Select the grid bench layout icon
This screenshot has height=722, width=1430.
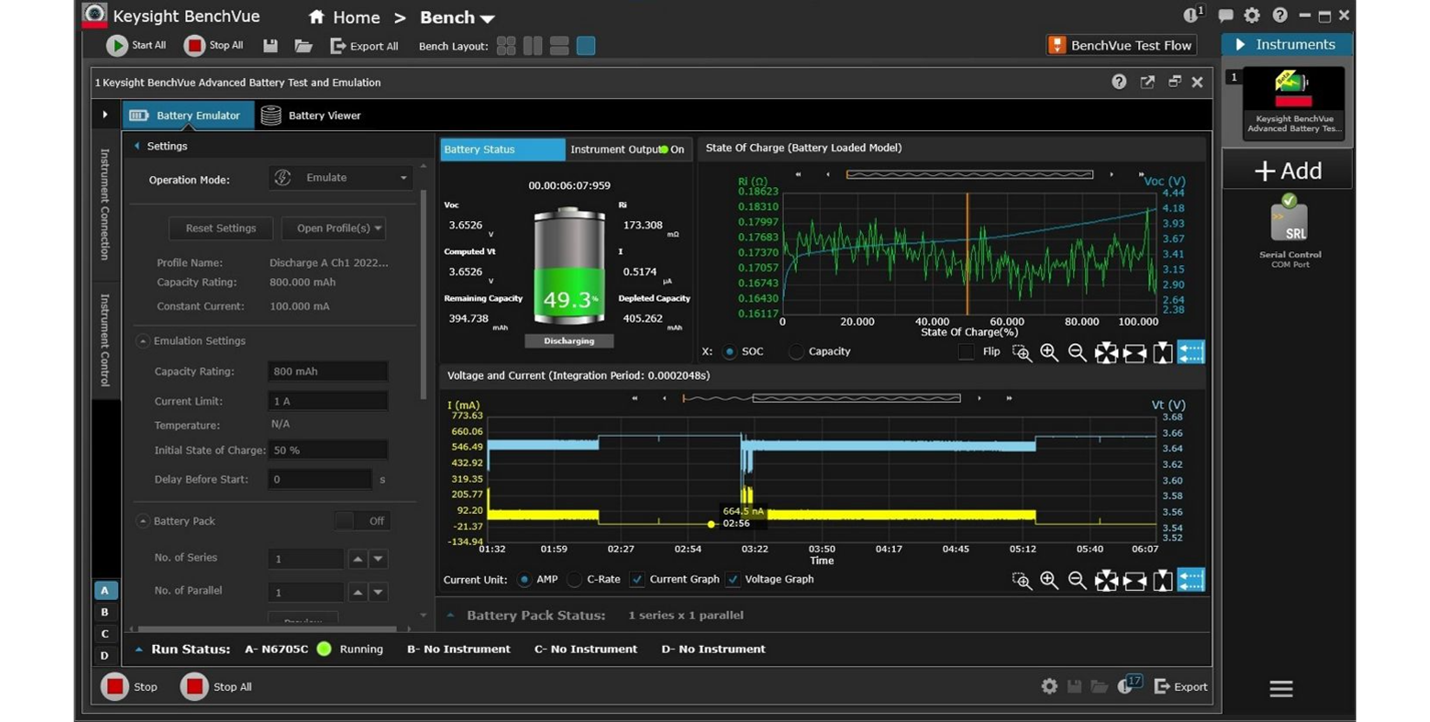click(506, 46)
